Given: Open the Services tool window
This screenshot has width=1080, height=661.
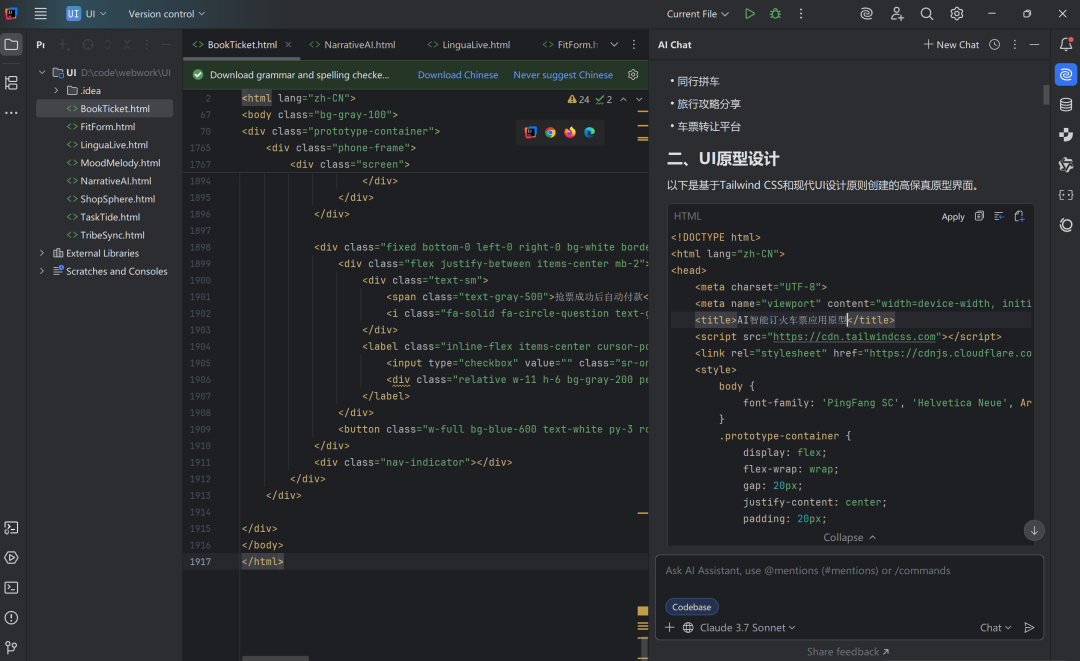Looking at the screenshot, I should (12, 558).
